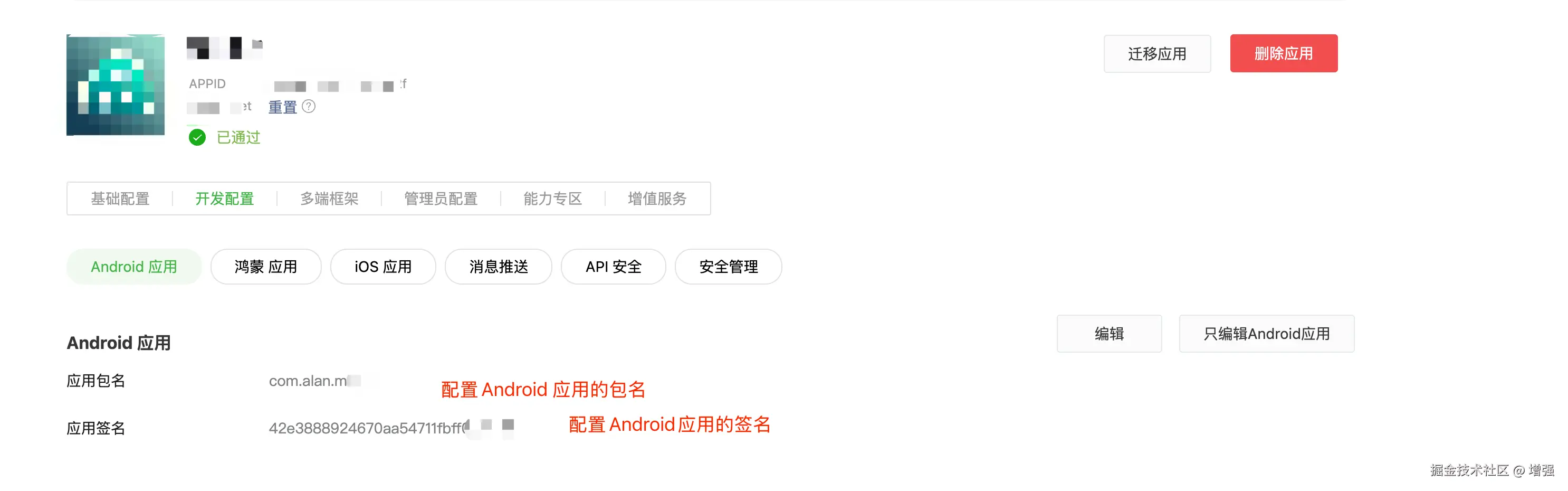Select the 开发配置 tab
Image resolution: width=1568 pixels, height=491 pixels.
tap(225, 199)
